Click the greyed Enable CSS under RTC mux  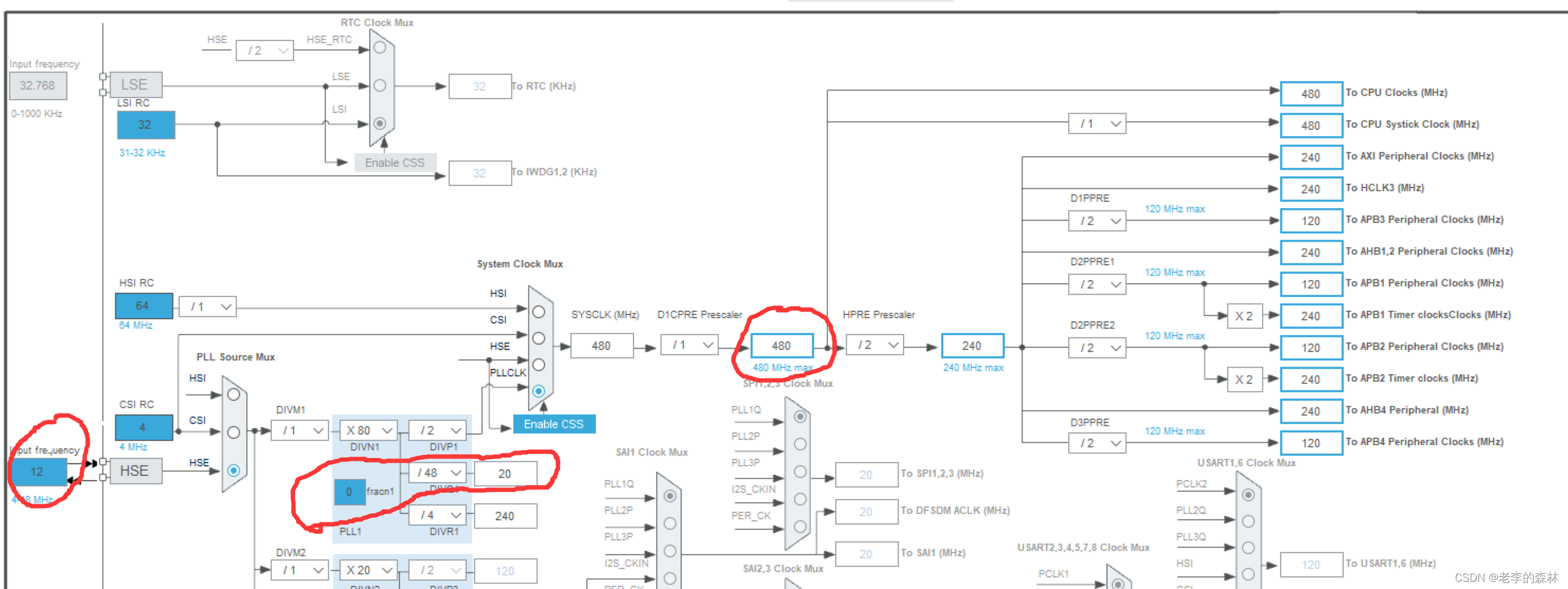[x=395, y=163]
